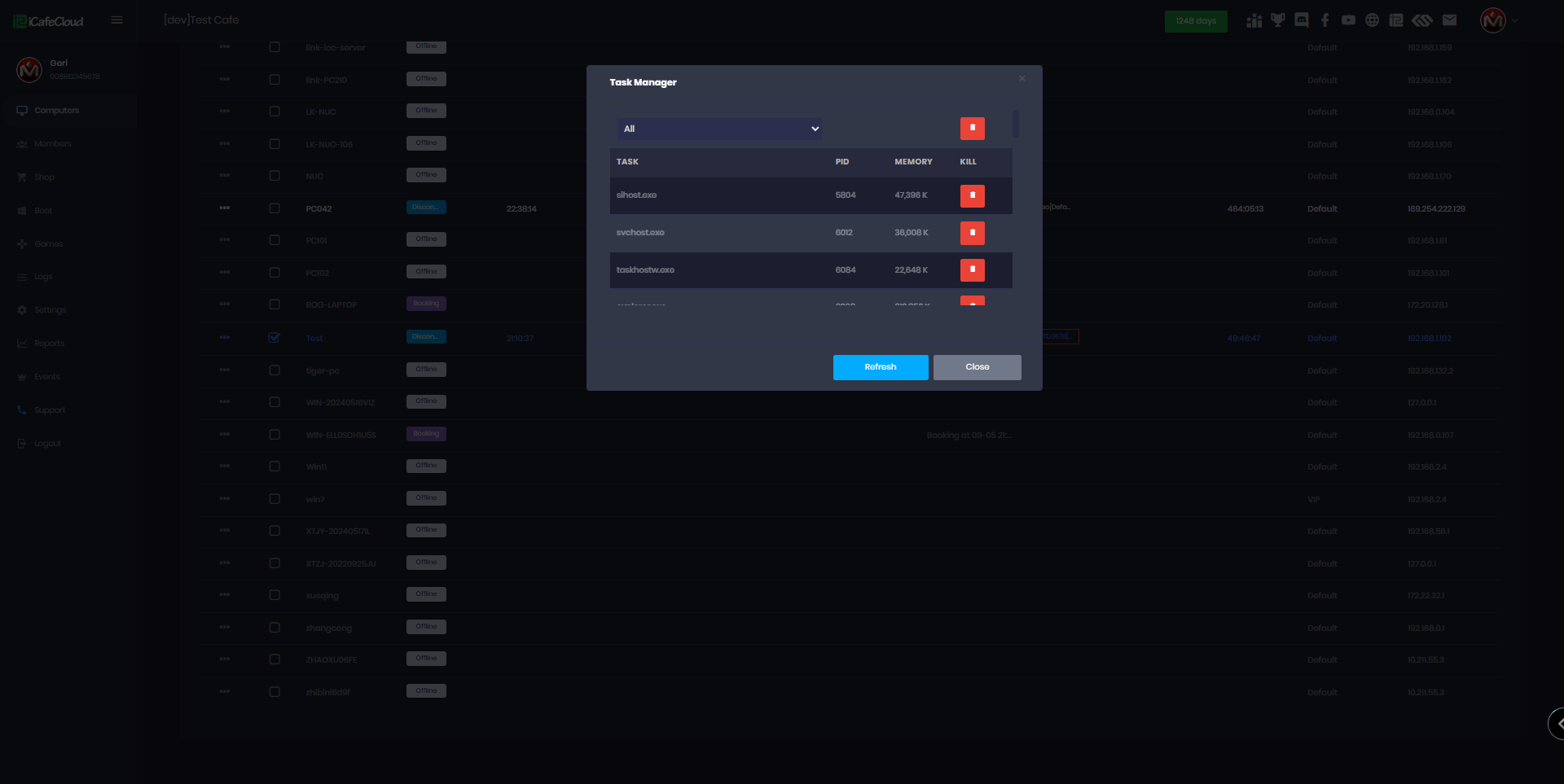Open the three-dot menu for ZHAOXU06FE
Screen dimensions: 1564x784
click(x=225, y=659)
